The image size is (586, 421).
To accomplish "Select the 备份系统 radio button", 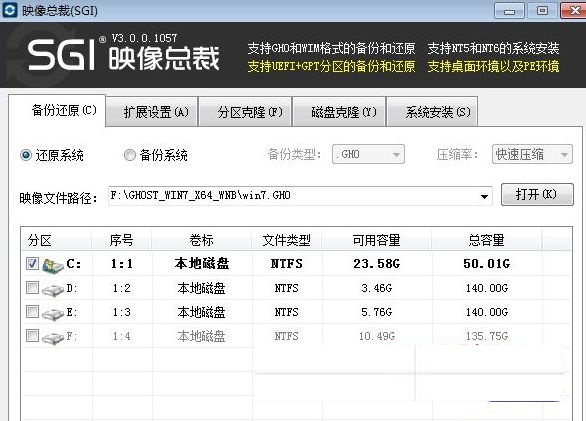I will (x=130, y=155).
